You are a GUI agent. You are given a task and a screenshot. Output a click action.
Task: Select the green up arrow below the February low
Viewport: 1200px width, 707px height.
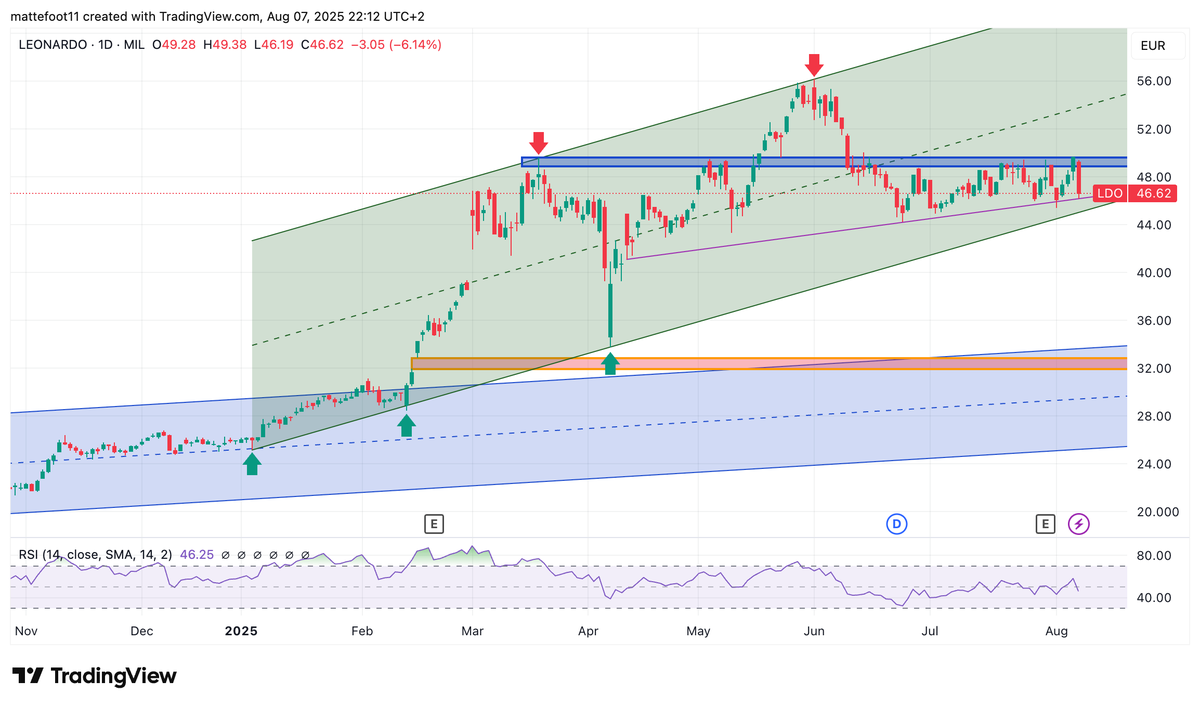point(406,426)
